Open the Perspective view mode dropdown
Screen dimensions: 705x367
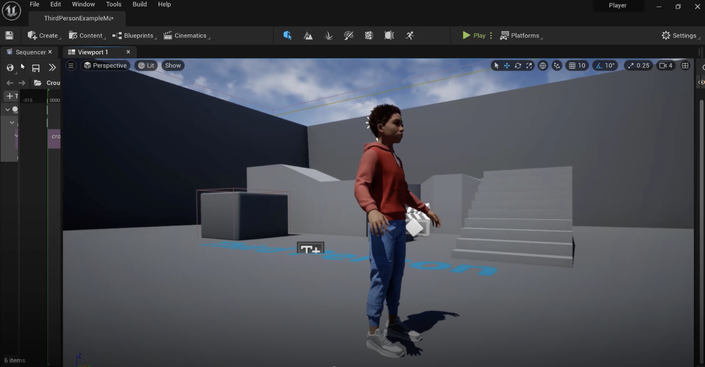tap(105, 66)
